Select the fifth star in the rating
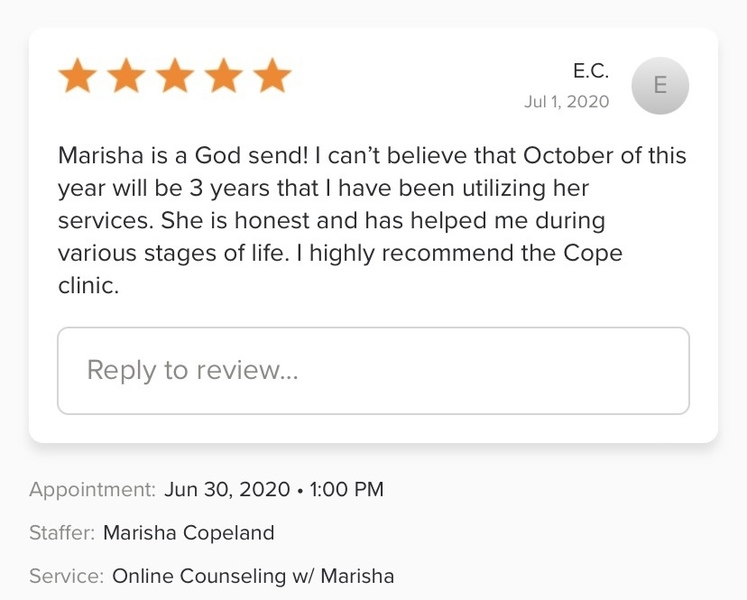The image size is (747, 600). point(271,76)
